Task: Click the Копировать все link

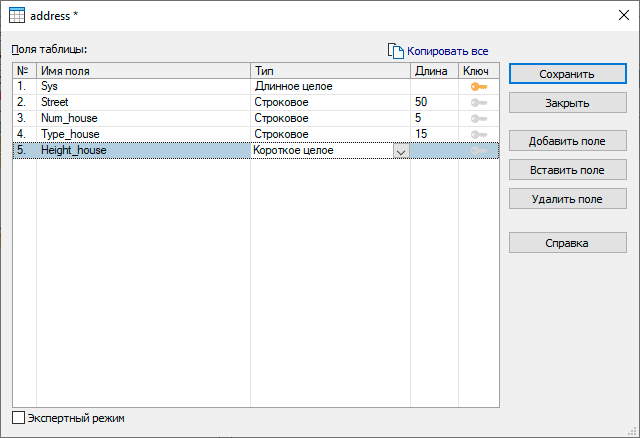Action: click(447, 50)
